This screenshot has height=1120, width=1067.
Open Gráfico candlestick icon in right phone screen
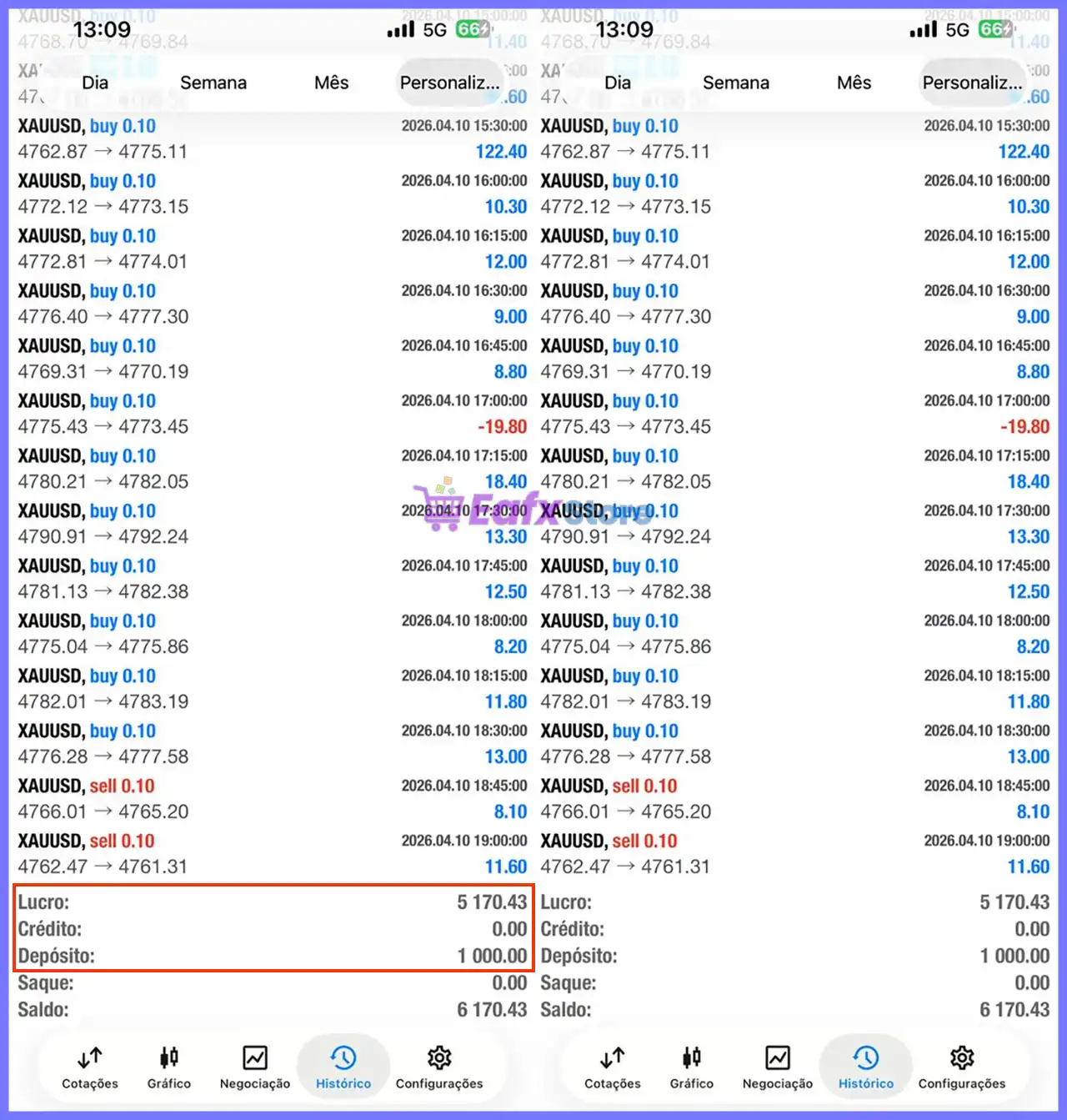click(x=692, y=1057)
